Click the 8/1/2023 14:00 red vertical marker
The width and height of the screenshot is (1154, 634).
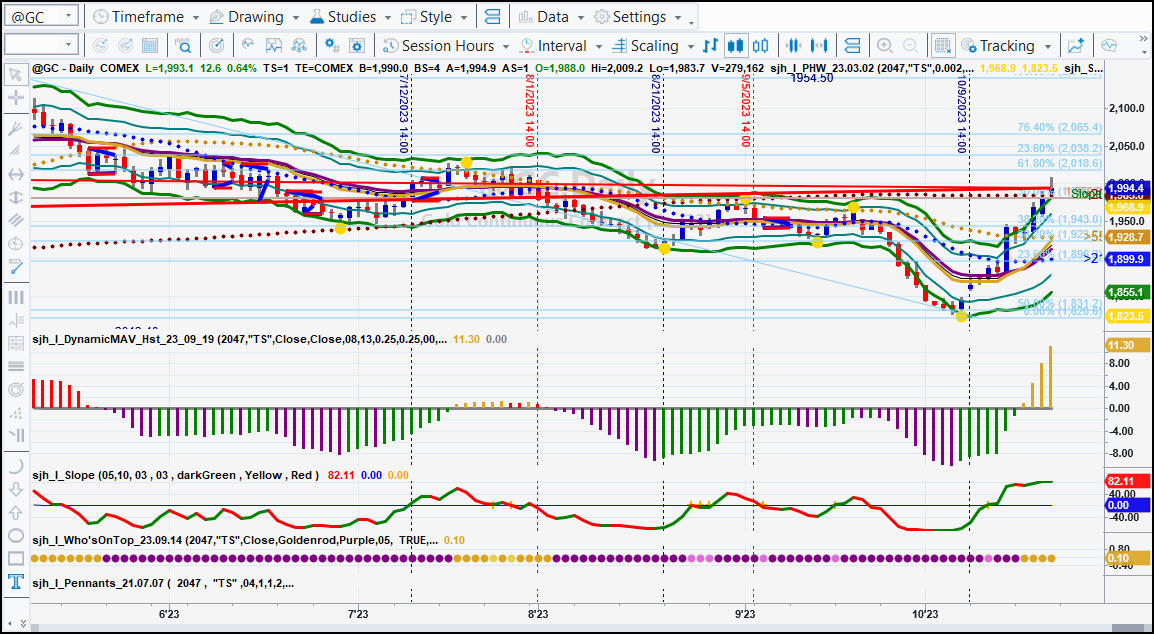(x=529, y=111)
